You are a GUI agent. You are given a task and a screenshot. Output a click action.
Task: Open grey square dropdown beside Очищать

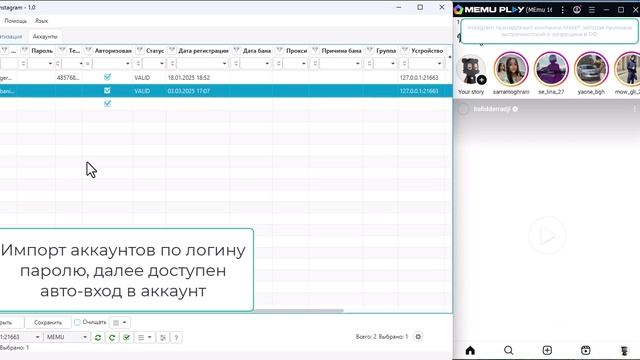tap(120, 322)
